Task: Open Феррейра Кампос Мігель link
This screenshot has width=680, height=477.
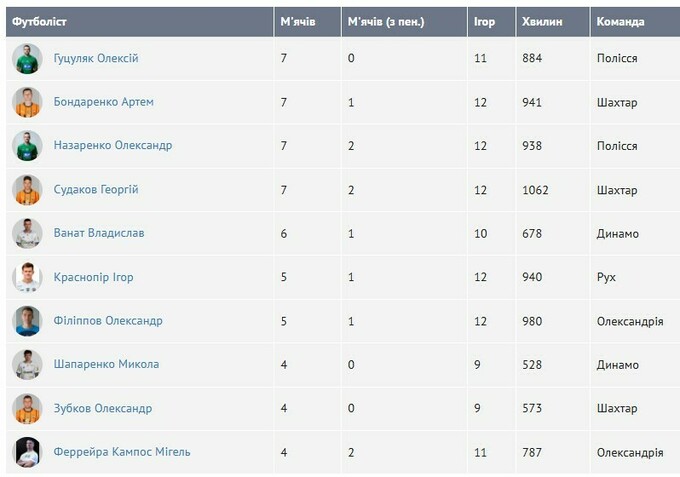Action: (x=122, y=452)
